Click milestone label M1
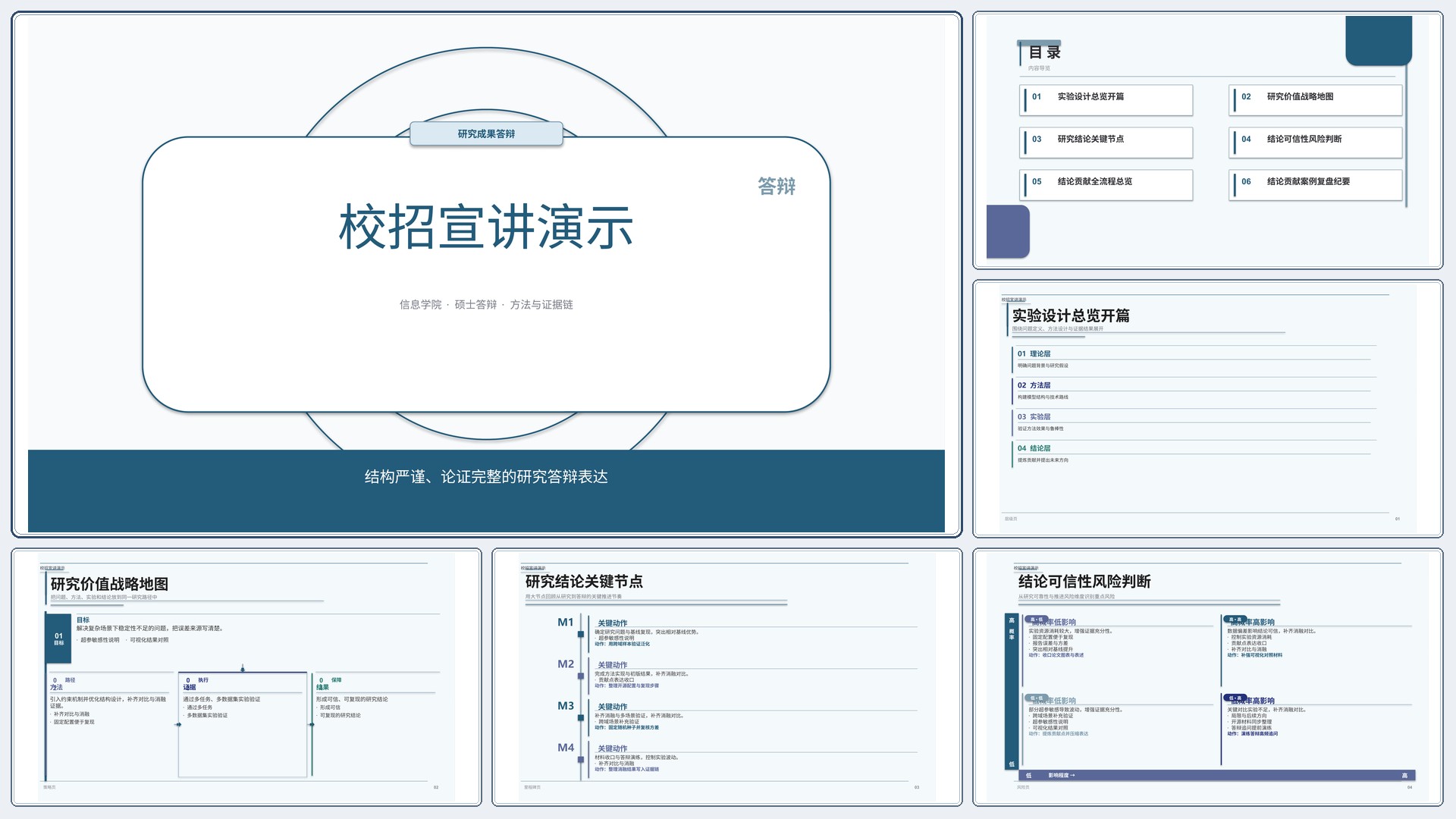 [566, 623]
